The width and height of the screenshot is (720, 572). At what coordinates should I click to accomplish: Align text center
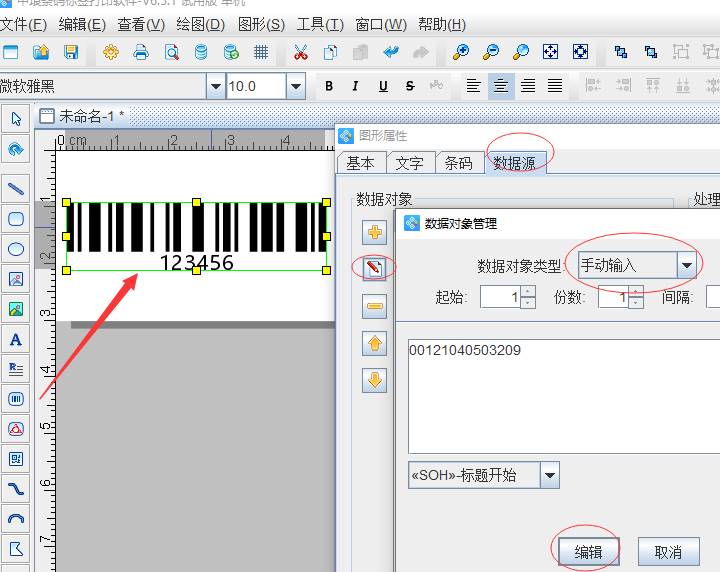[501, 86]
